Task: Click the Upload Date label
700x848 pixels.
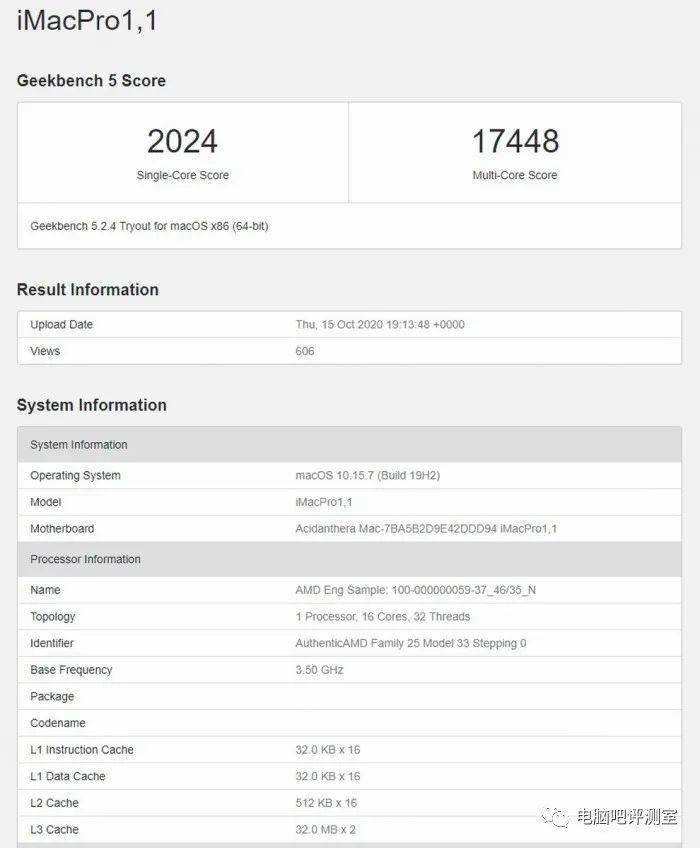Action: [x=62, y=324]
